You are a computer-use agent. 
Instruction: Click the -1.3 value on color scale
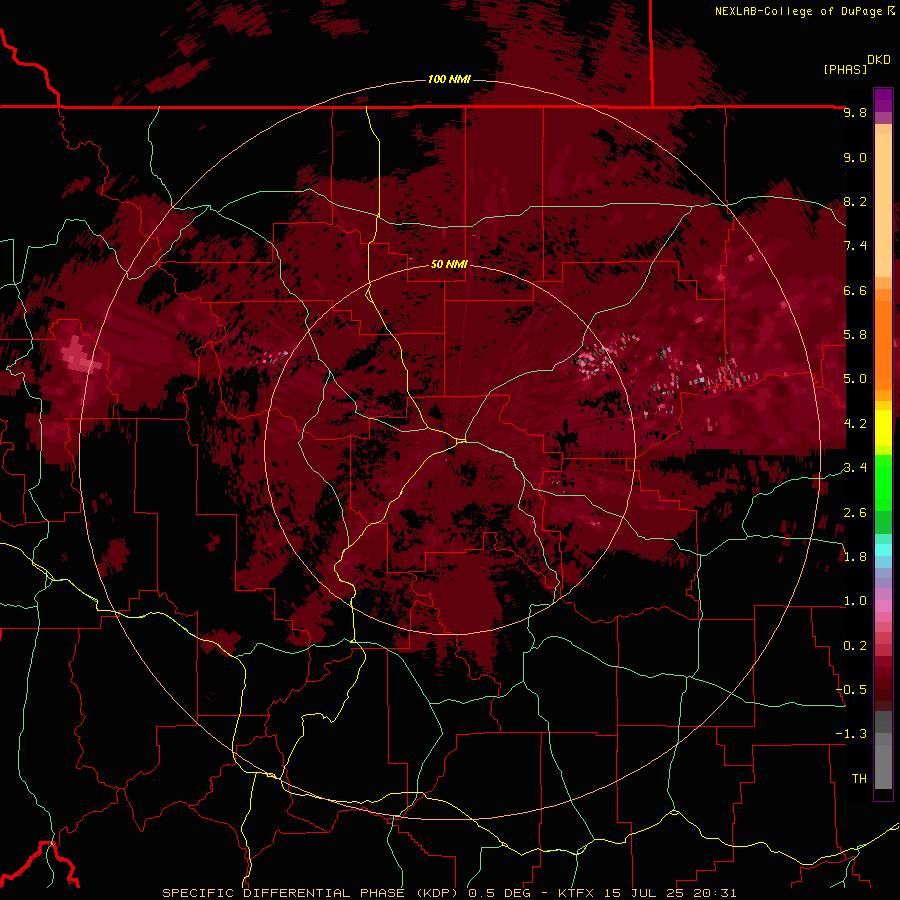(851, 735)
